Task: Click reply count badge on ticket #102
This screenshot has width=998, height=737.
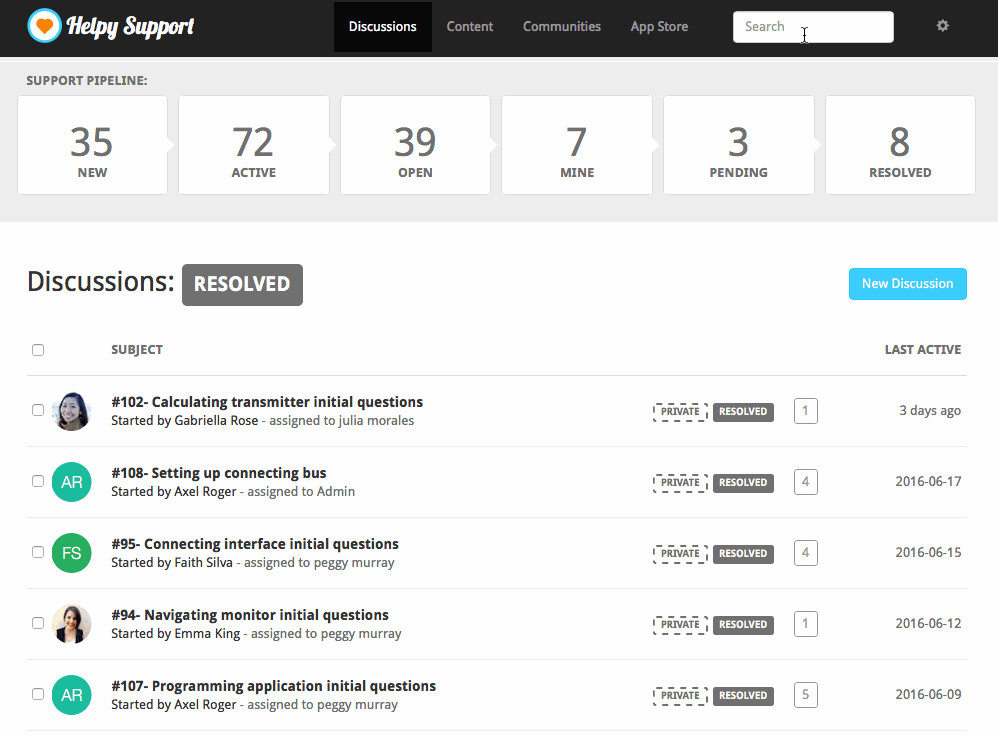Action: click(x=806, y=411)
